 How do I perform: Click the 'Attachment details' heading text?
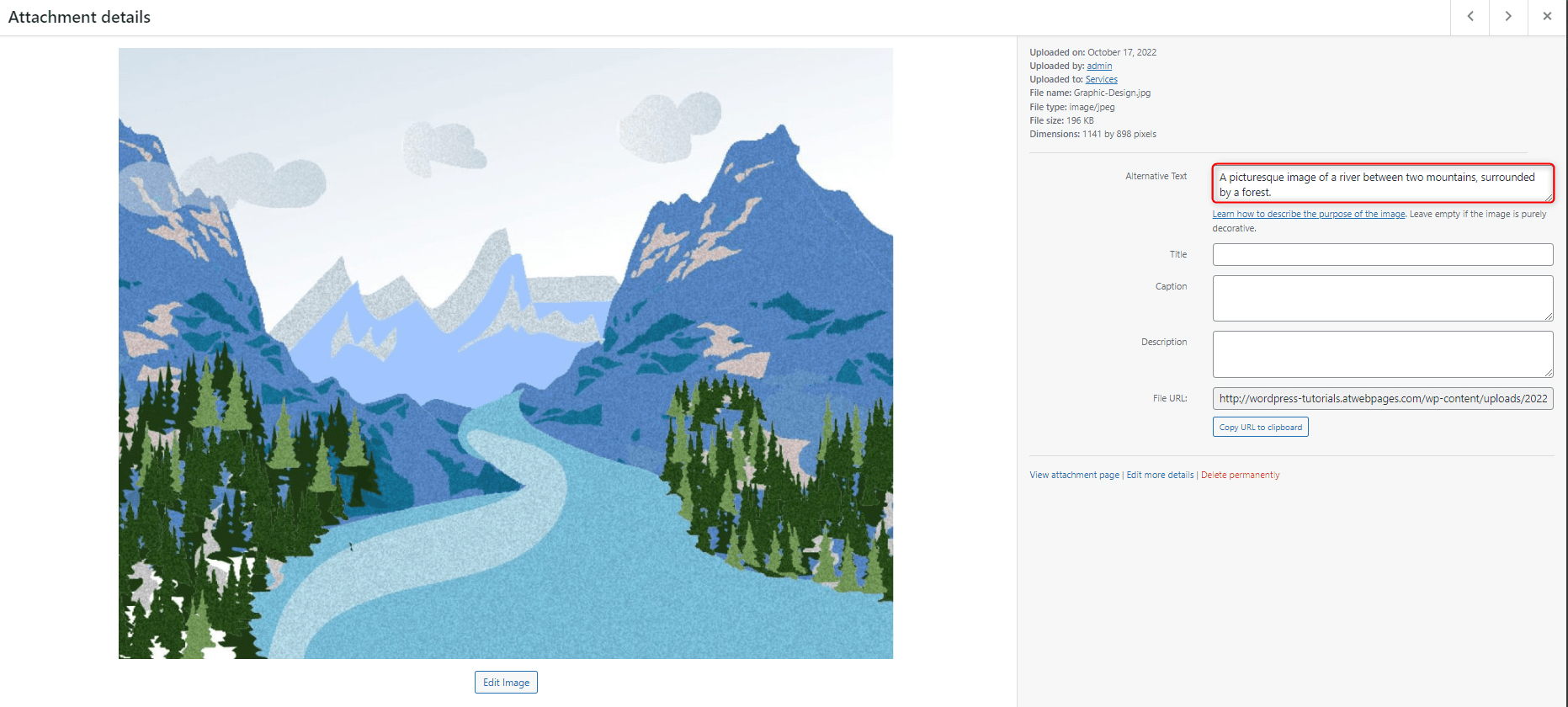tap(79, 17)
